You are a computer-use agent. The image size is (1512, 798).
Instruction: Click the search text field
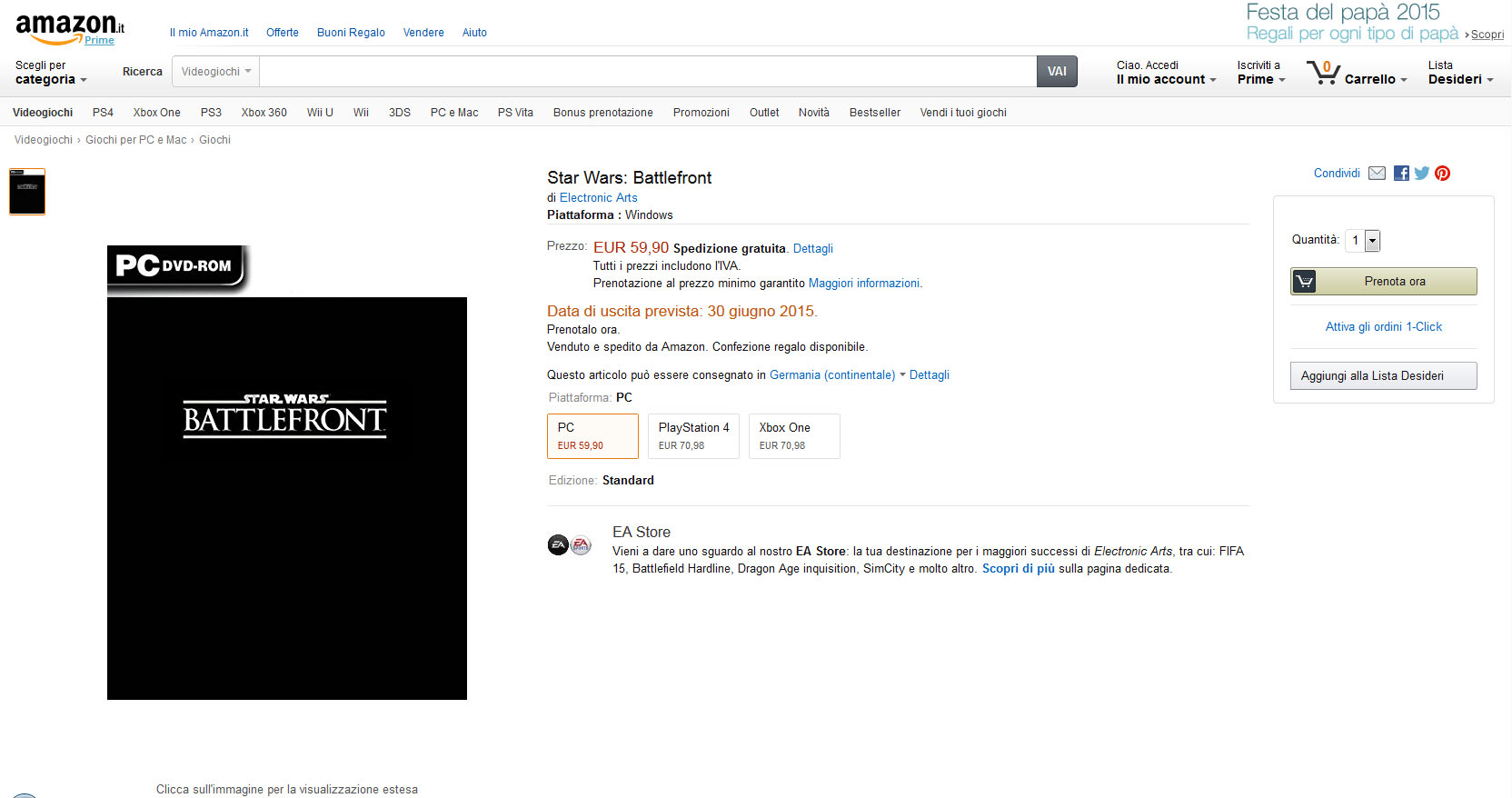(648, 72)
